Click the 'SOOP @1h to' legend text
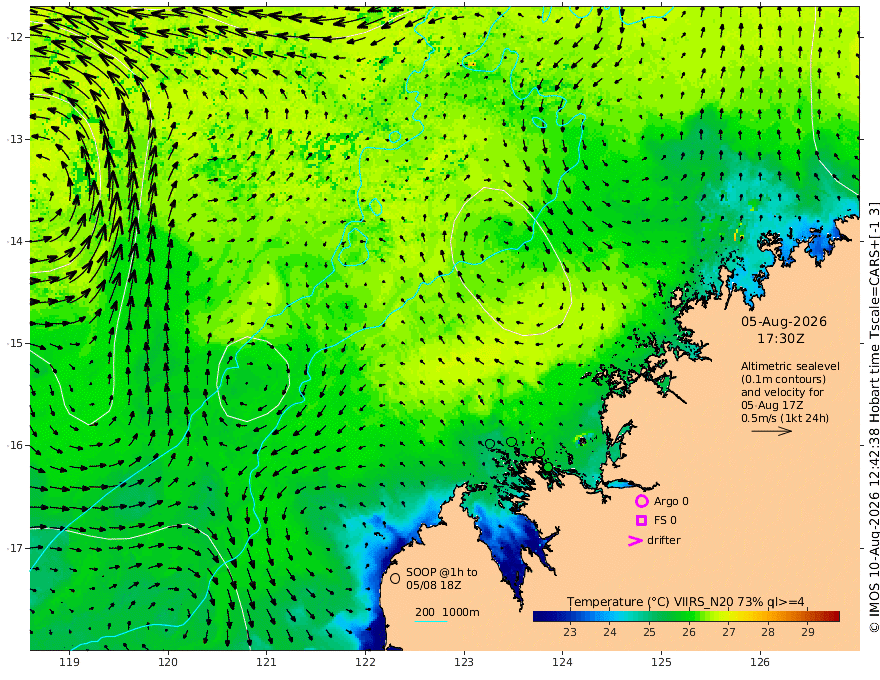 pyautogui.click(x=442, y=572)
